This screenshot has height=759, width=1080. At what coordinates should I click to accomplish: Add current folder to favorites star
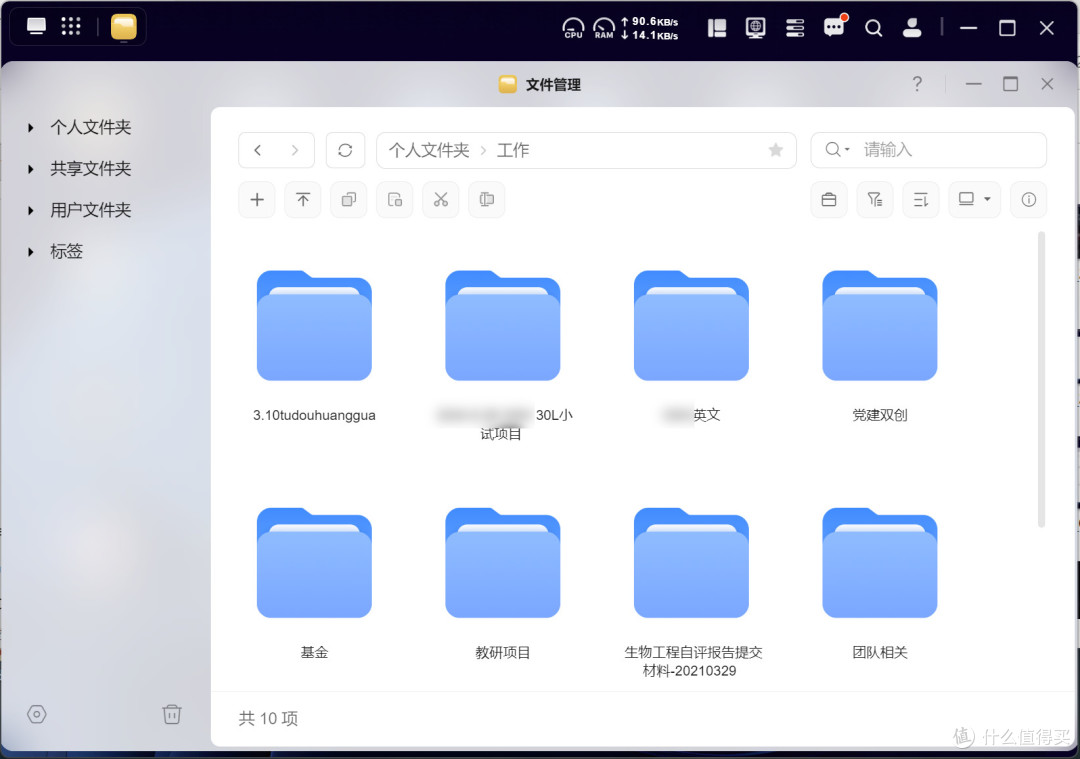click(x=776, y=150)
